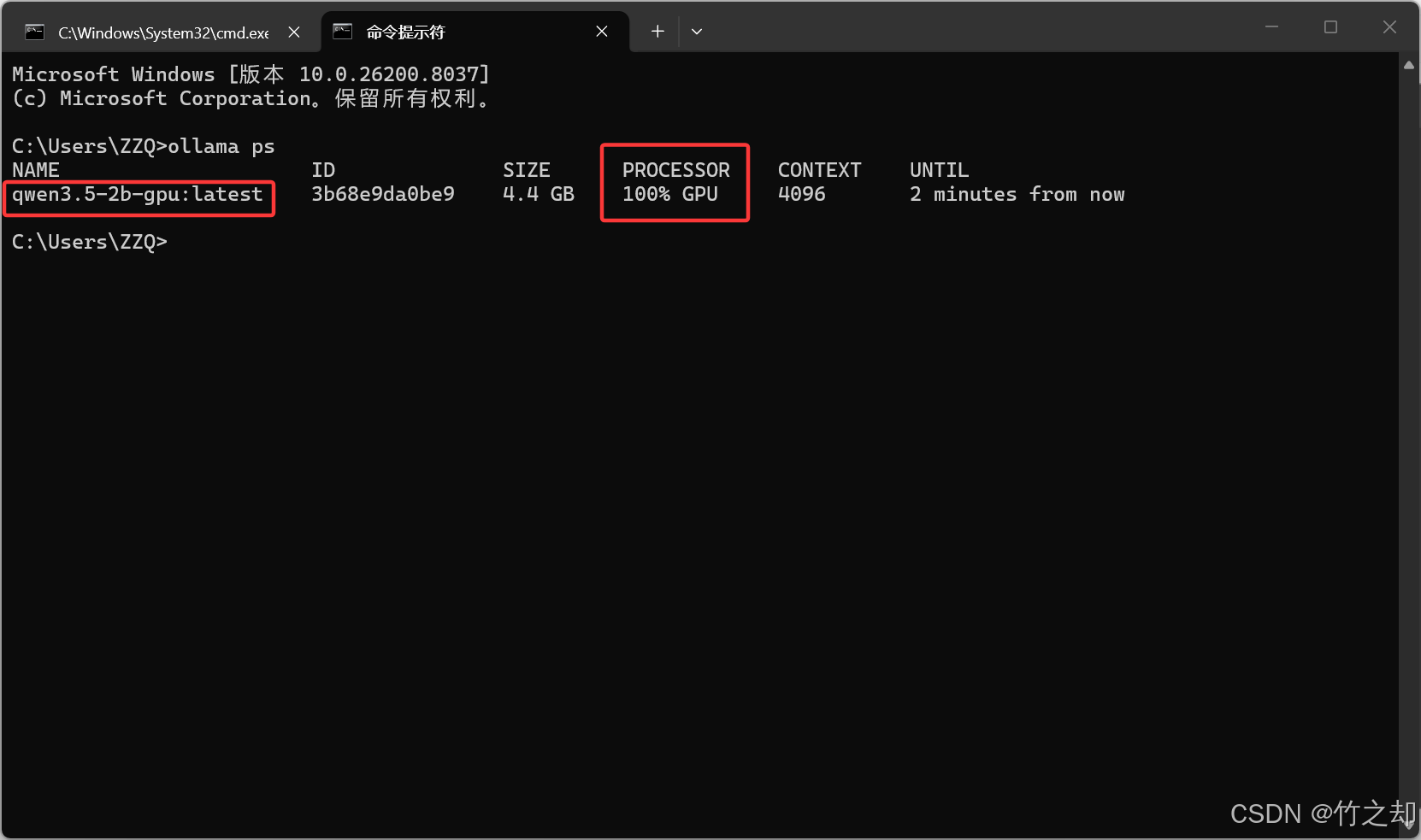The image size is (1421, 840).
Task: Click the Microsoft Corporation copyright line
Action: [x=251, y=99]
